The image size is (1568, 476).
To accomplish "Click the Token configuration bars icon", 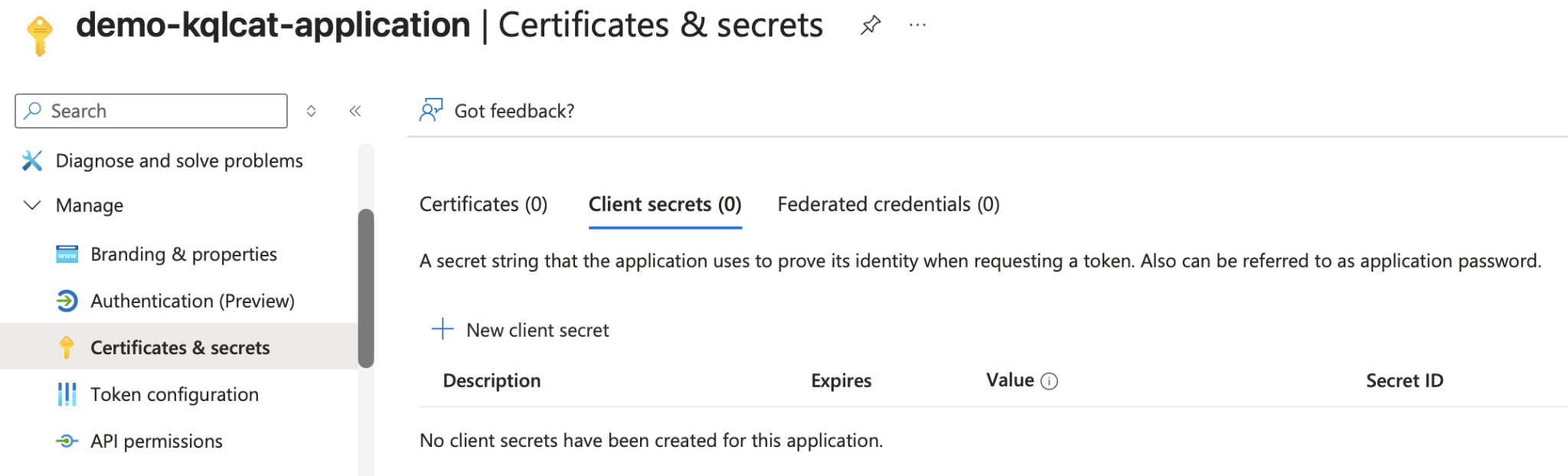I will [67, 394].
